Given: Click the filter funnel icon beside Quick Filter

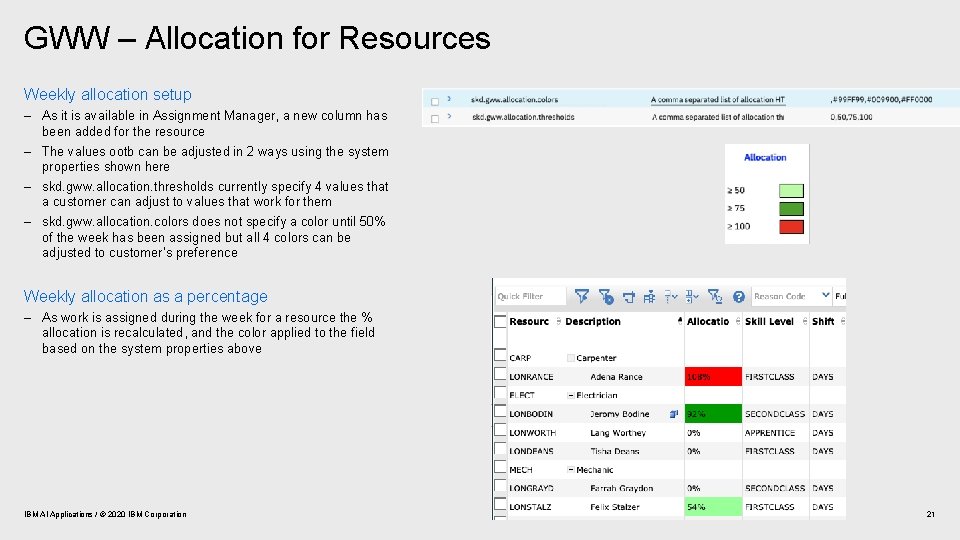Looking at the screenshot, I should pos(582,296).
